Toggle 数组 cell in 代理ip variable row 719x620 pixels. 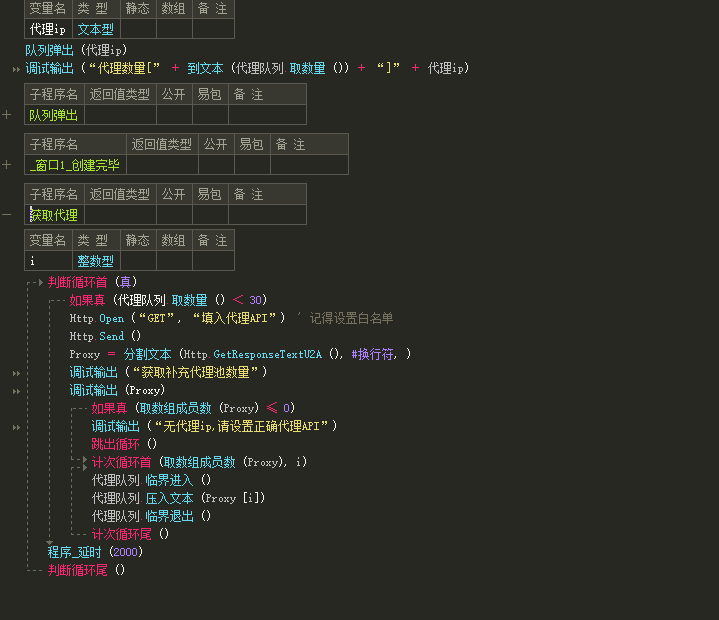click(x=174, y=29)
